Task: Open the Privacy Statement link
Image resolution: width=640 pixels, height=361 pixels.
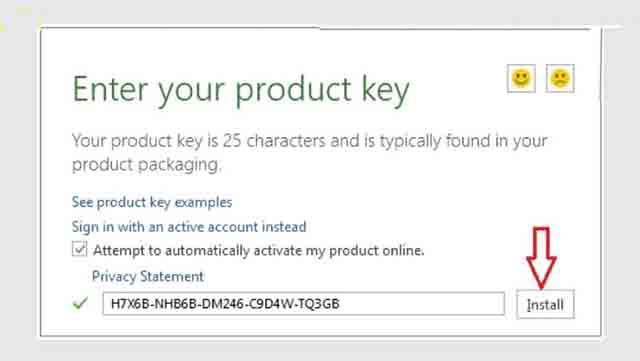Action: [x=147, y=276]
